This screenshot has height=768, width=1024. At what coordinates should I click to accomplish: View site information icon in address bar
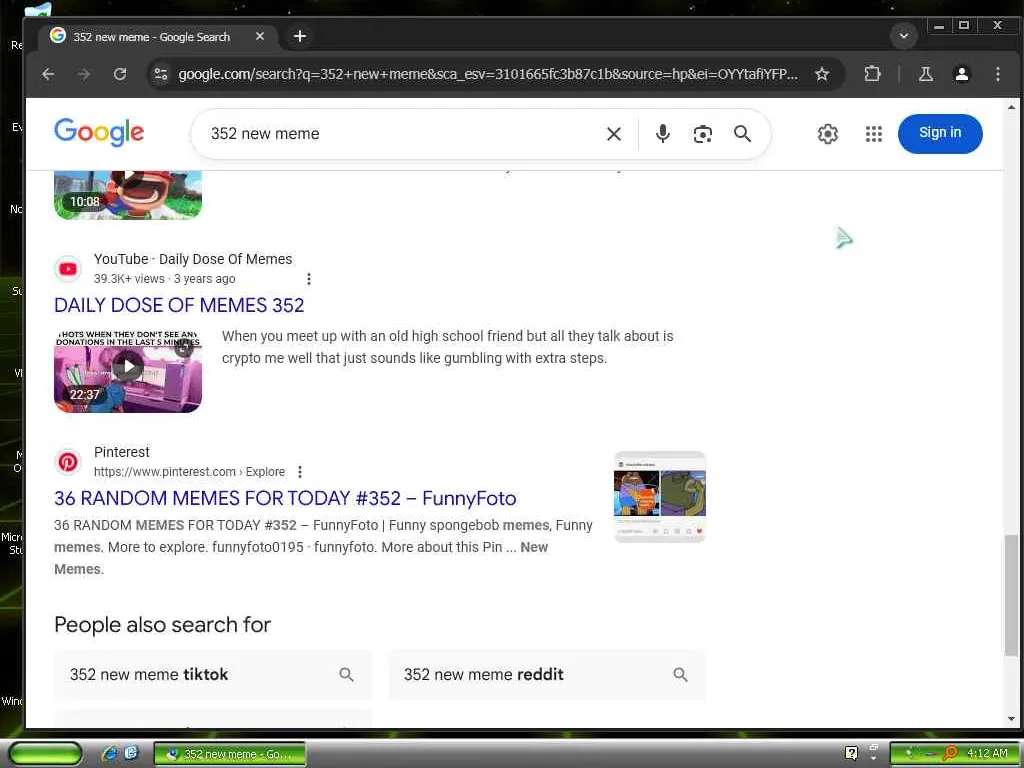click(x=161, y=74)
